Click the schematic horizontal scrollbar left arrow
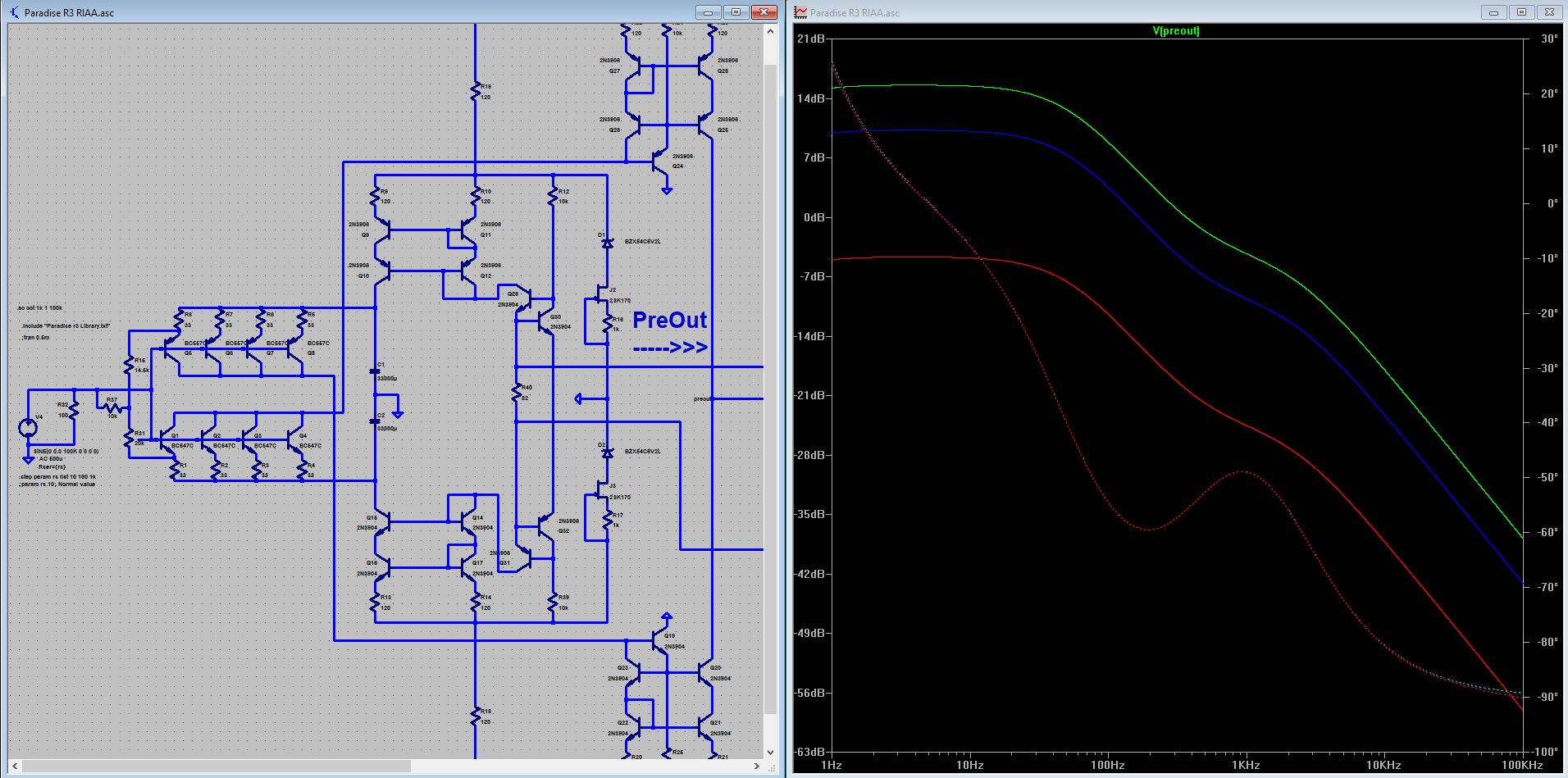This screenshot has height=778, width=1568. pyautogui.click(x=14, y=767)
